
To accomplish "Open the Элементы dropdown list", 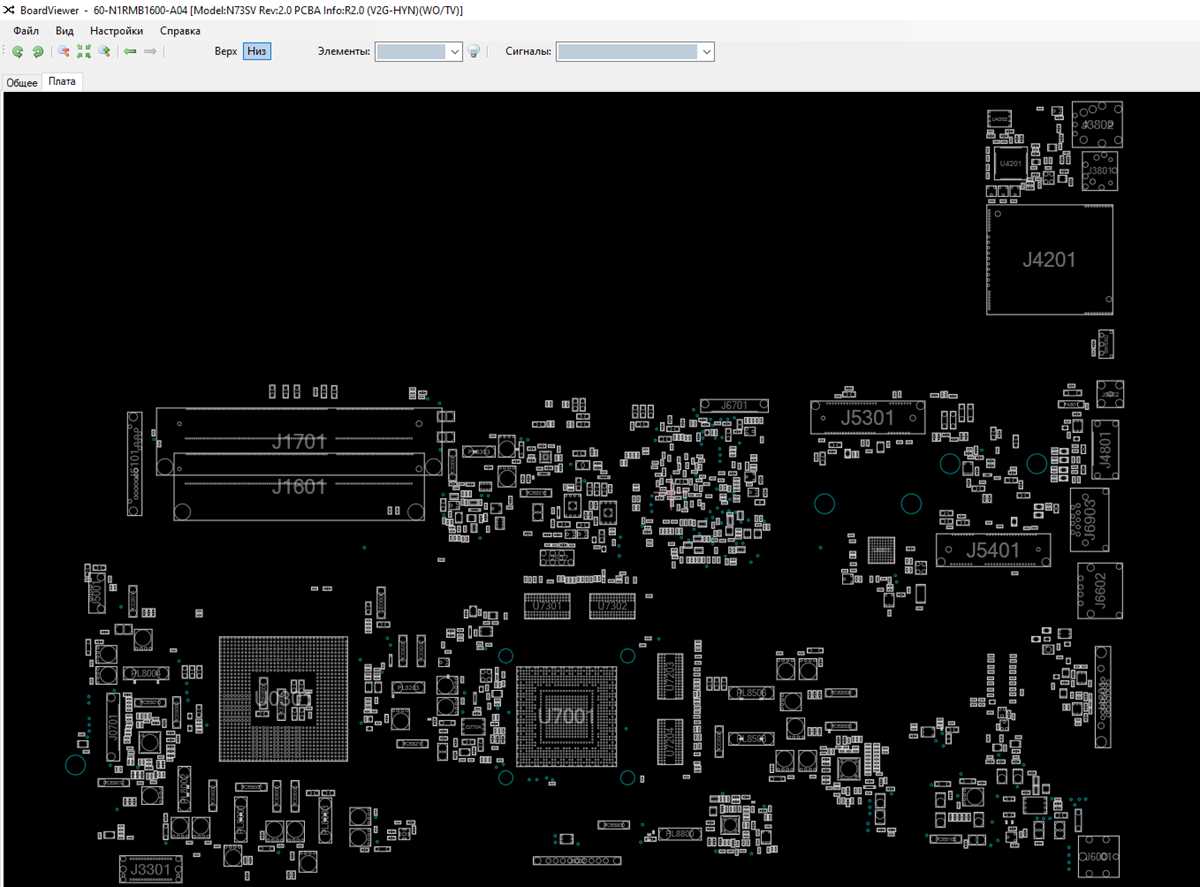I will [455, 51].
